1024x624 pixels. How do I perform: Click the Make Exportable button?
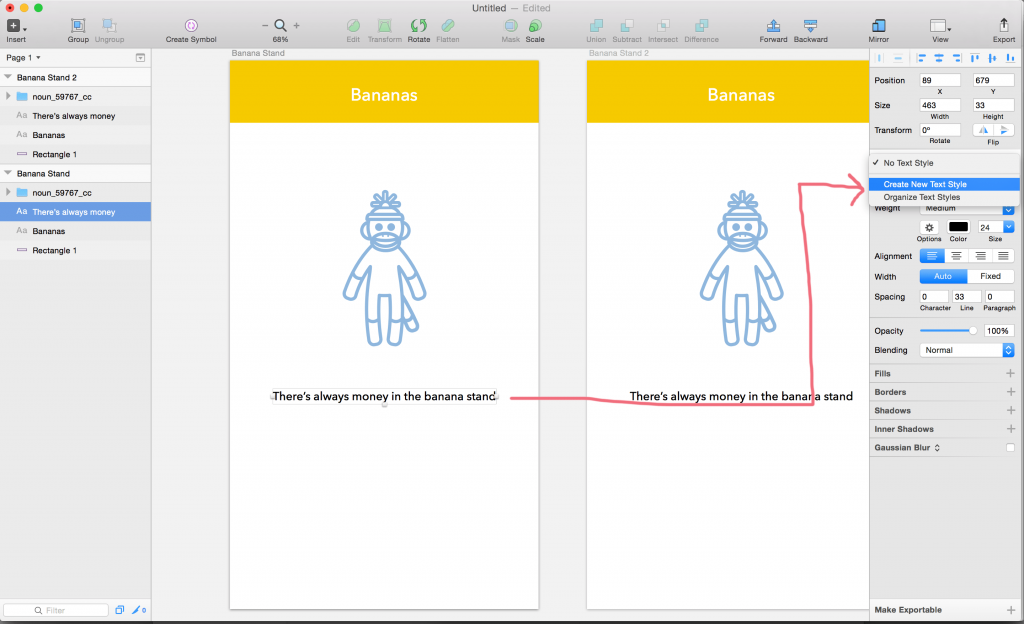(x=908, y=609)
